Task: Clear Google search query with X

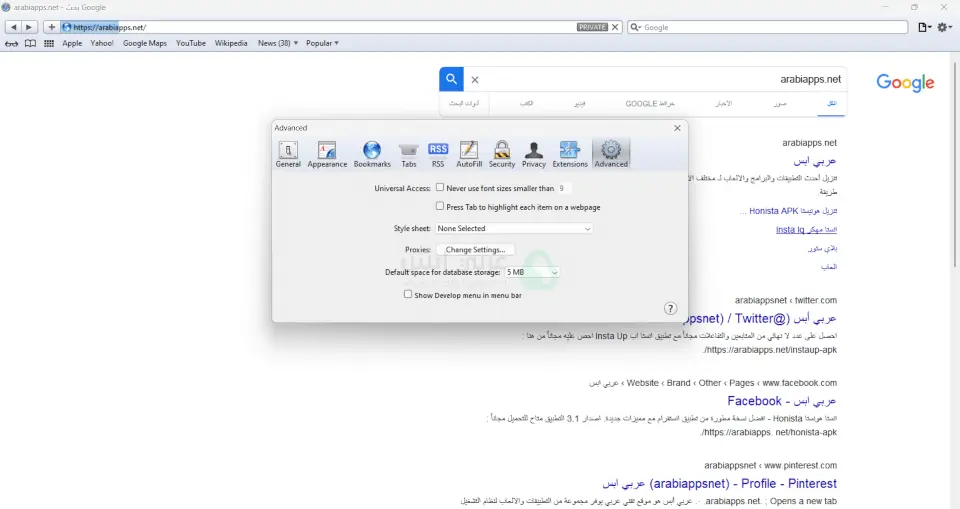Action: click(474, 80)
